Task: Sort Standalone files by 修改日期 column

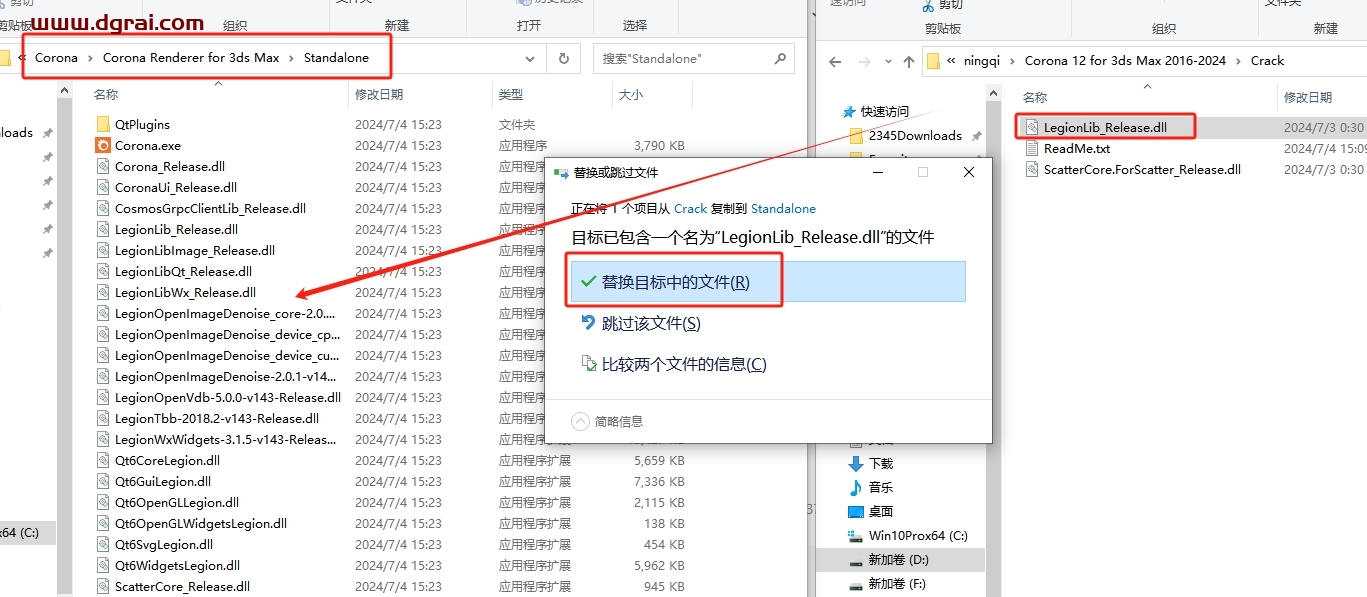Action: (x=379, y=95)
